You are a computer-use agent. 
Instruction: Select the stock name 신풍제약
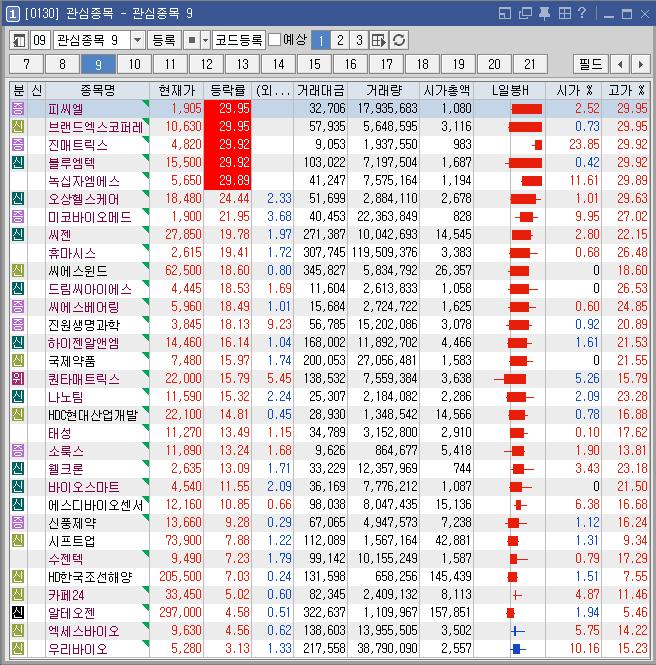(x=71, y=523)
